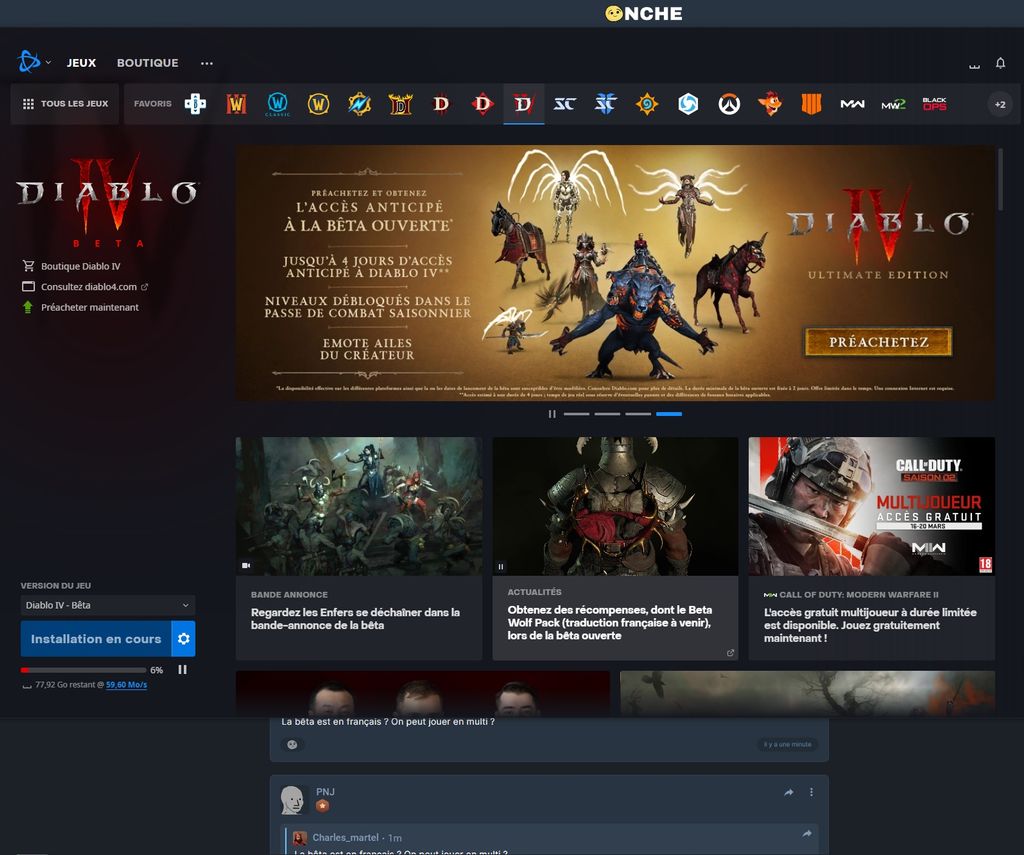Switch to the Boutique tab
This screenshot has height=855, width=1024.
tap(147, 63)
